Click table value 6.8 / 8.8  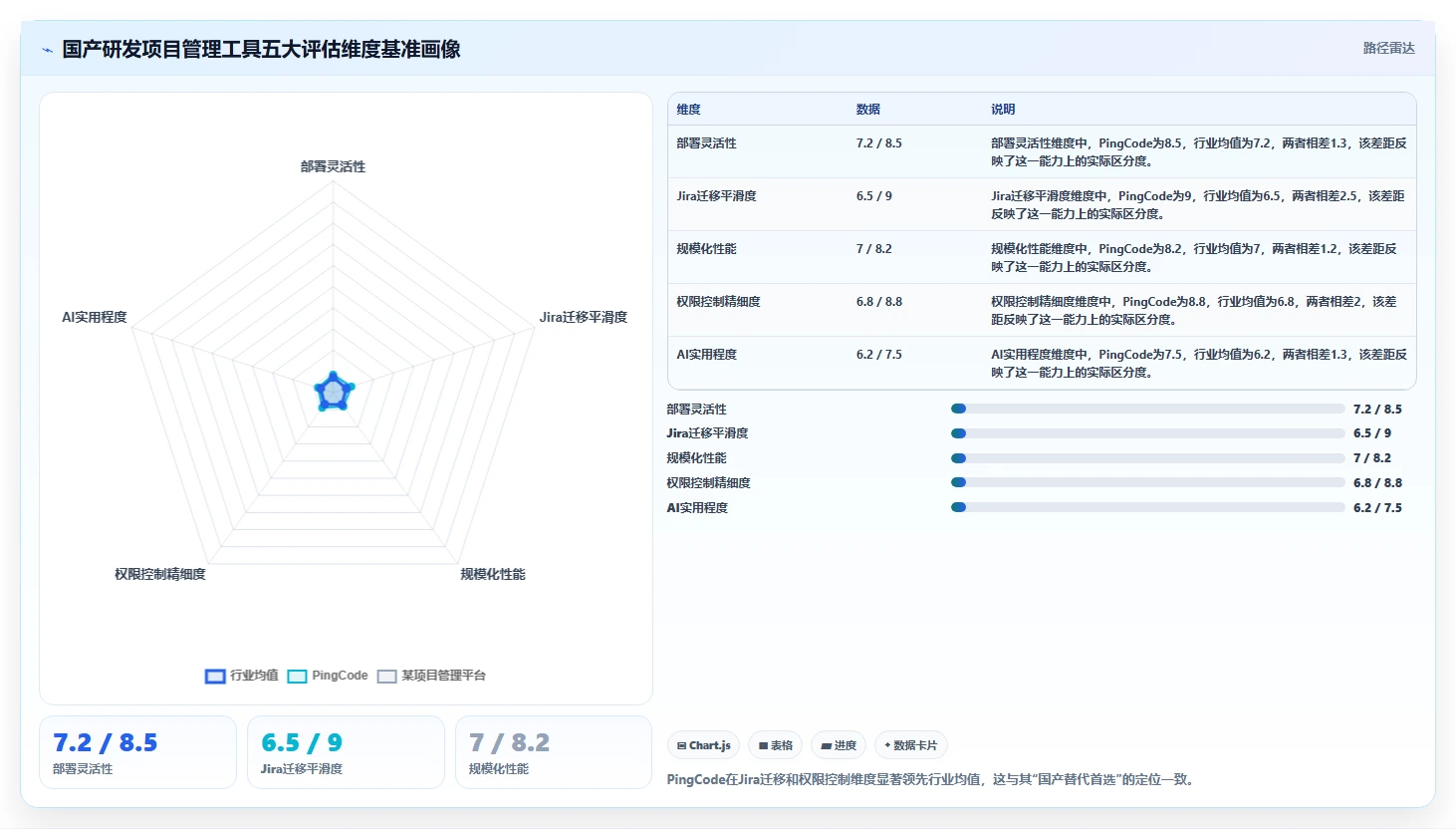click(879, 302)
